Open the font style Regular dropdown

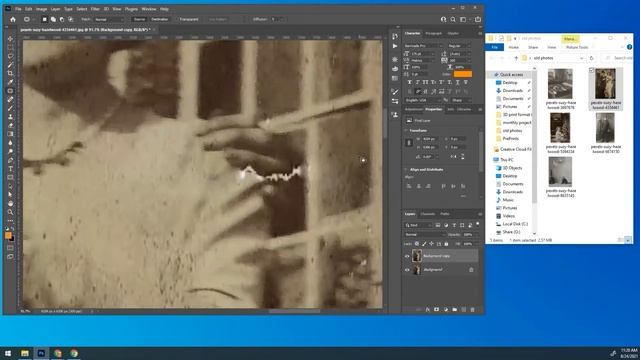coord(460,46)
